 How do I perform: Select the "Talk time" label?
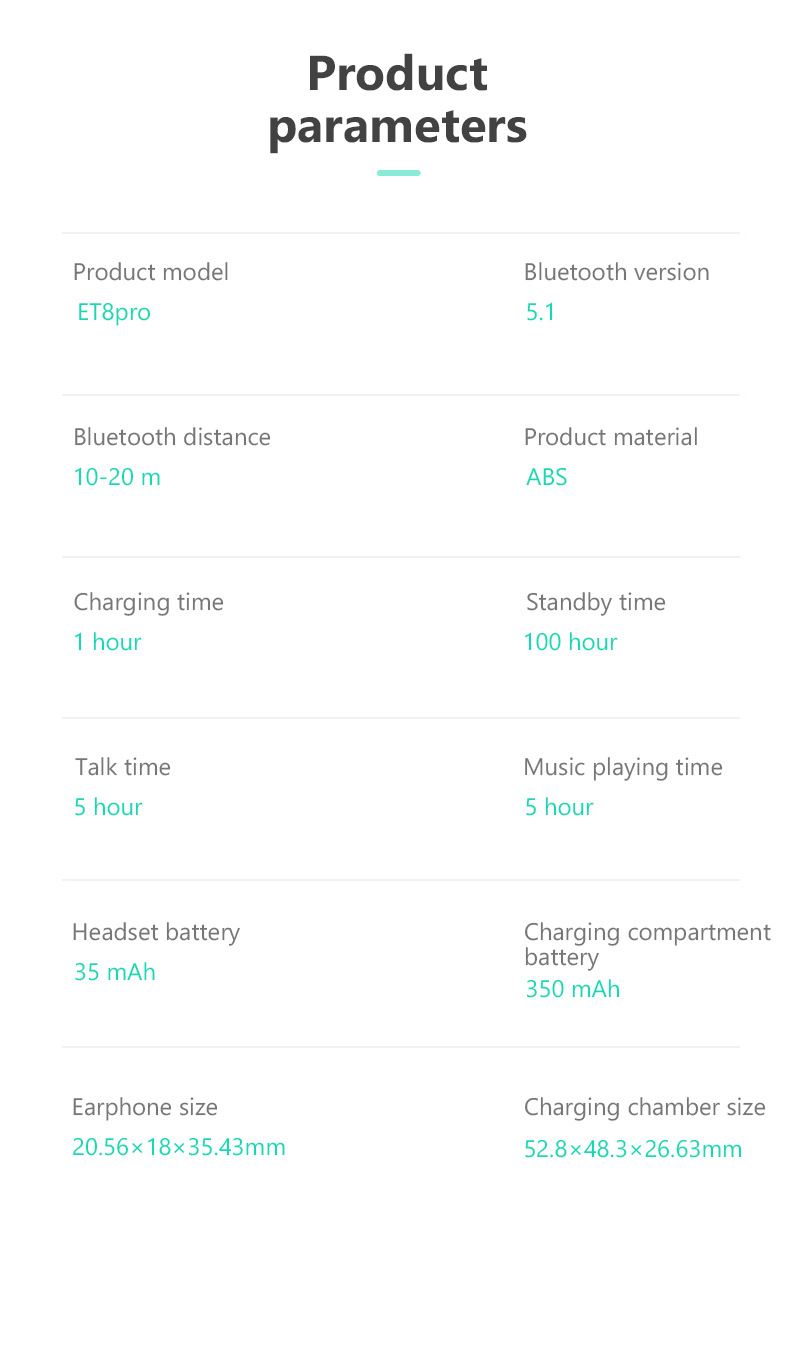click(123, 767)
